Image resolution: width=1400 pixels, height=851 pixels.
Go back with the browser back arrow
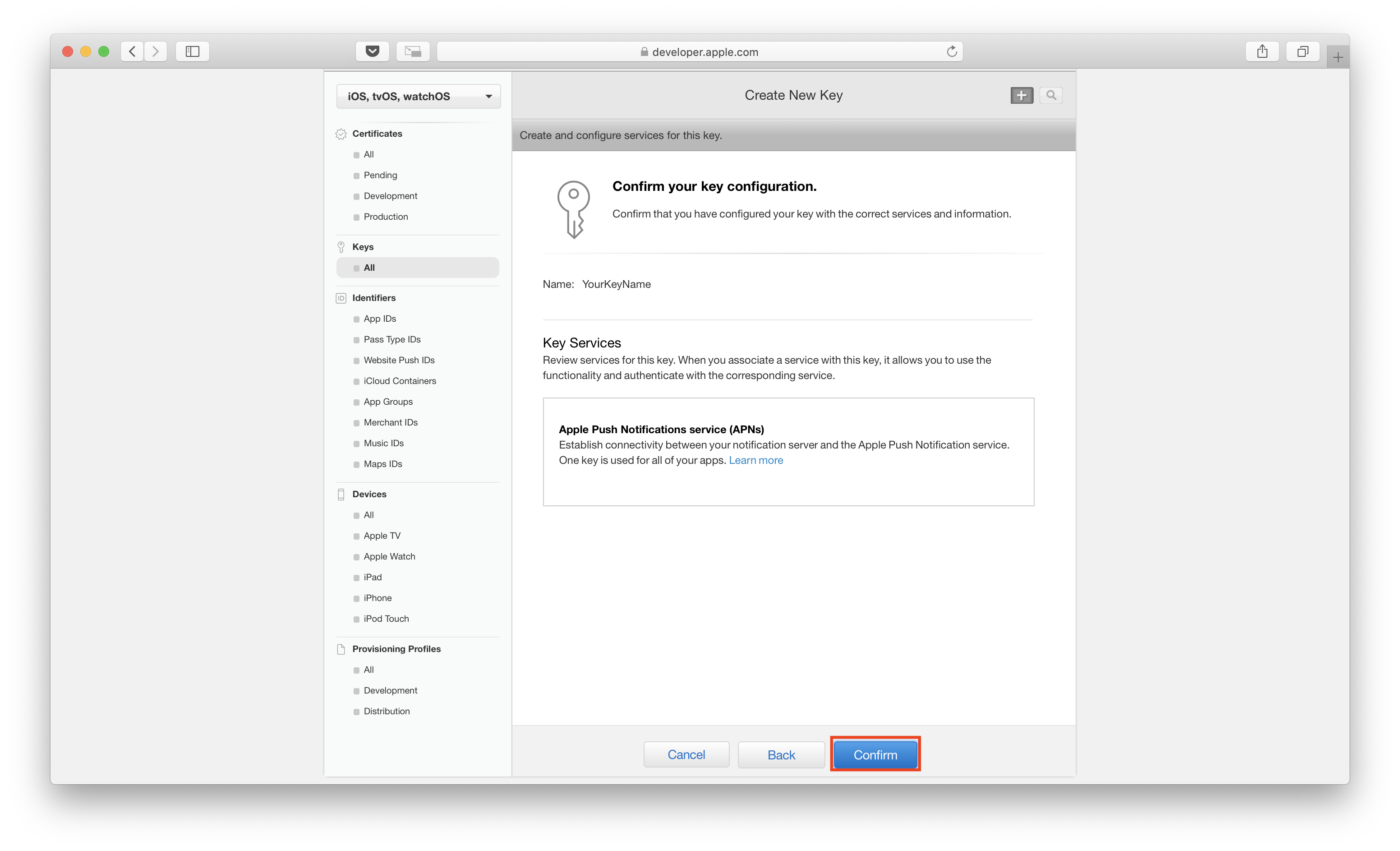(133, 52)
